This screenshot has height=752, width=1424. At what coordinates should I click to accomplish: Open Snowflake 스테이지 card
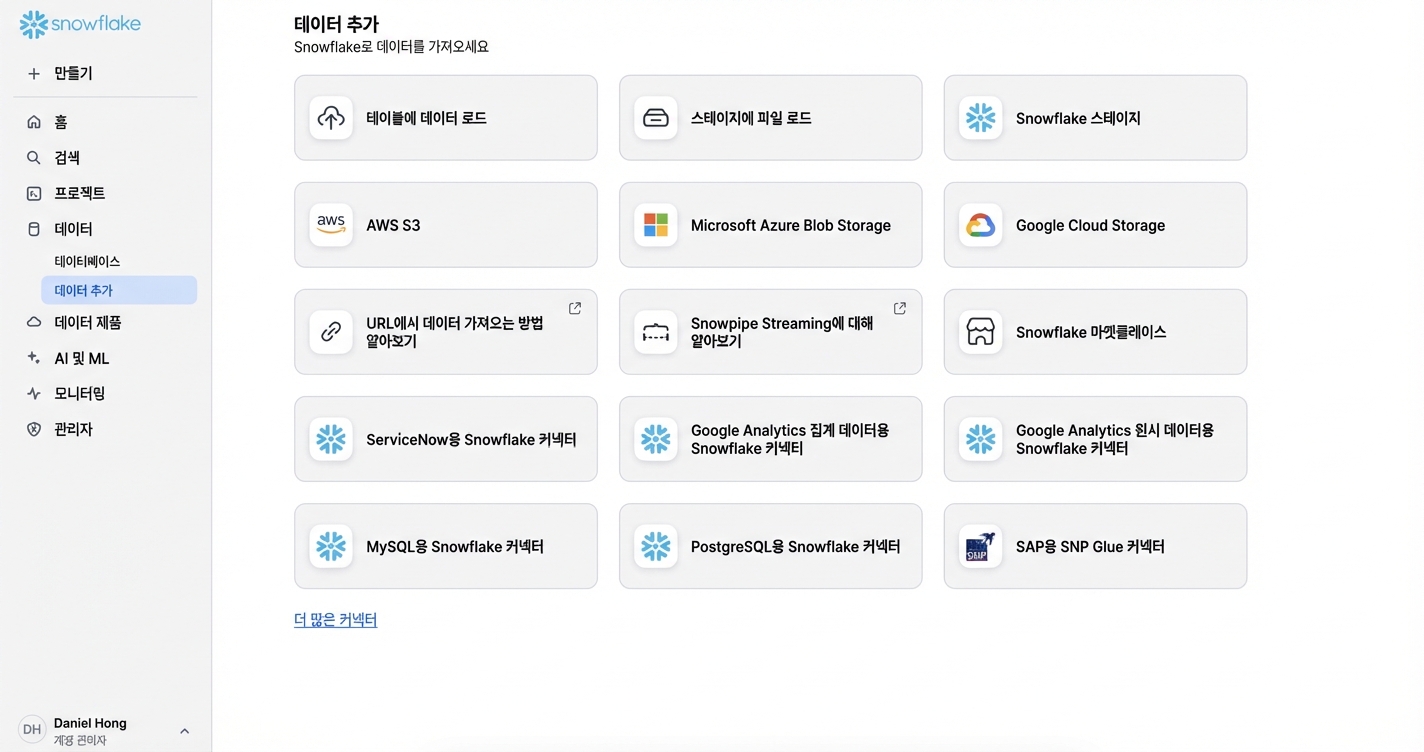coord(1095,118)
